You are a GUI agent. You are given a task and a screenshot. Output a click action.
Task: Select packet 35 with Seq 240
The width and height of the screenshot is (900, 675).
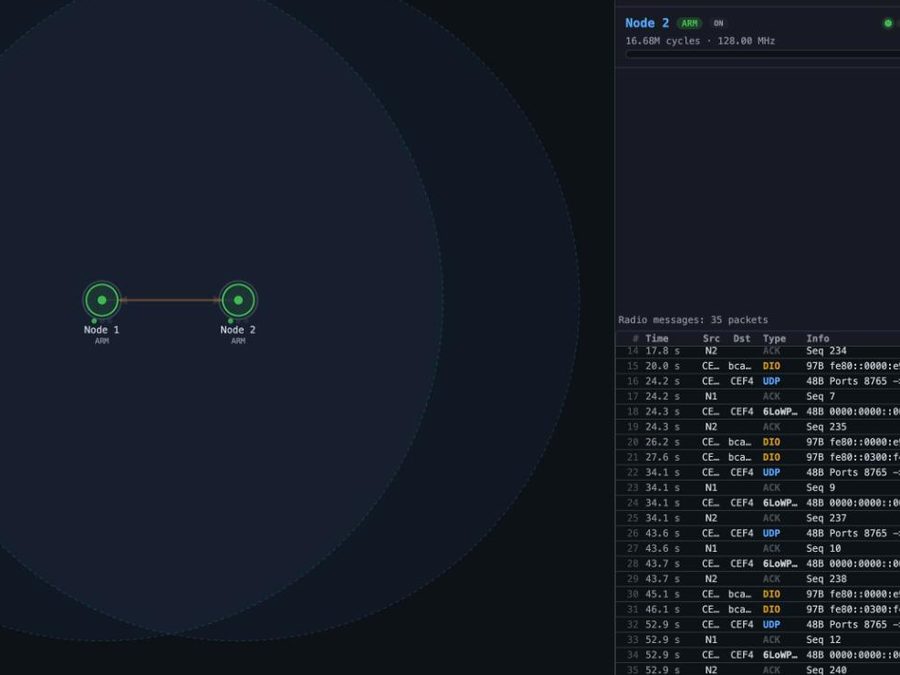tap(758, 669)
